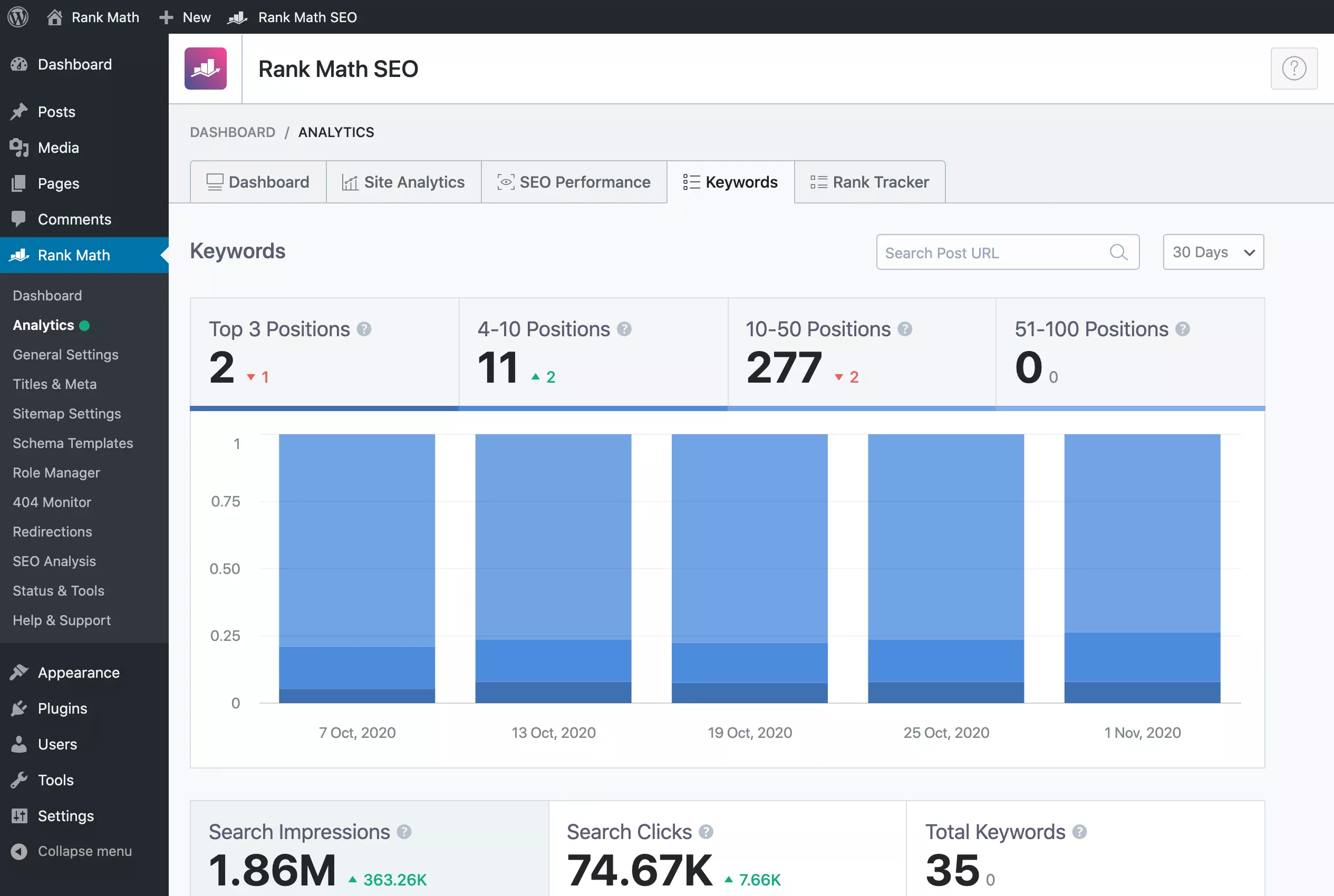Open Redirections in Rank Math submenu
The height and width of the screenshot is (896, 1334).
coord(52,532)
